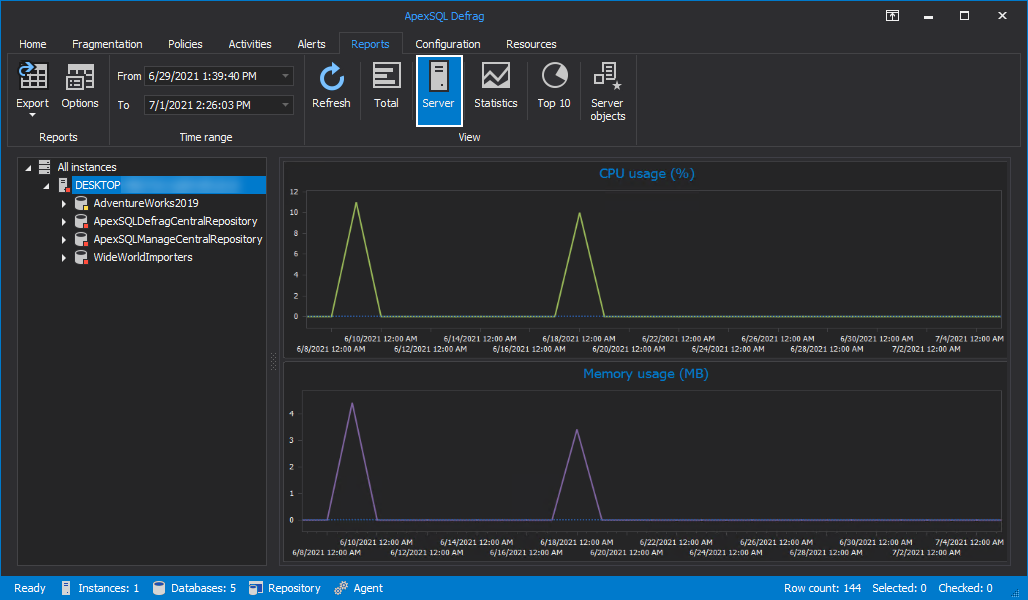Click the Instances: 1 status text
This screenshot has width=1028, height=600.
coord(109,588)
